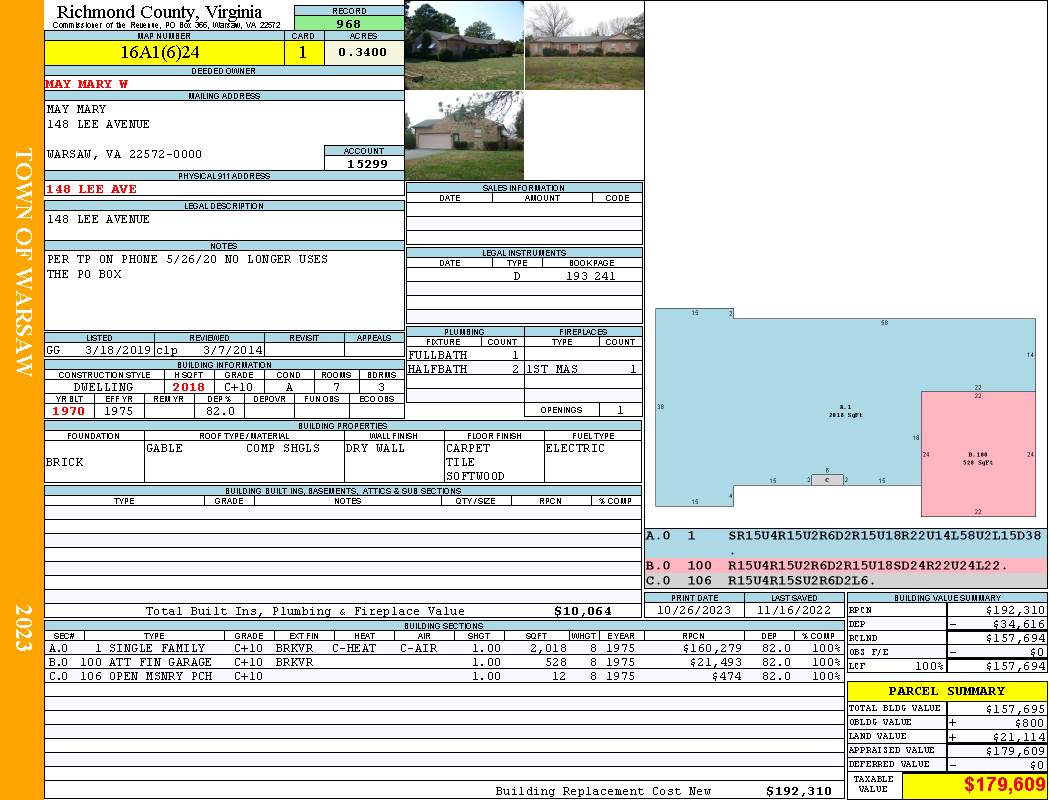Select the small gray C porch sketch box

(x=826, y=481)
